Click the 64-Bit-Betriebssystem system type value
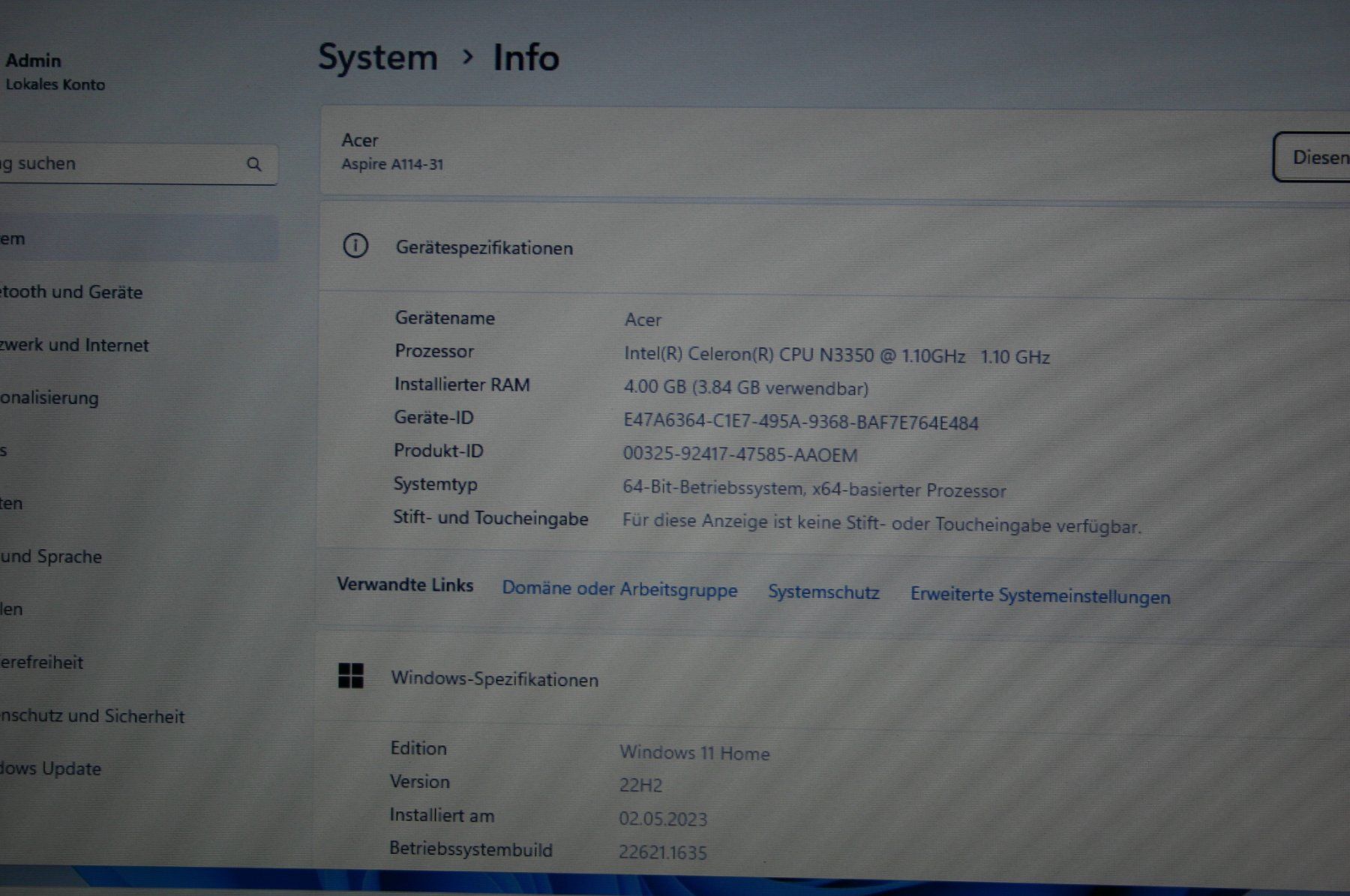 tap(814, 490)
